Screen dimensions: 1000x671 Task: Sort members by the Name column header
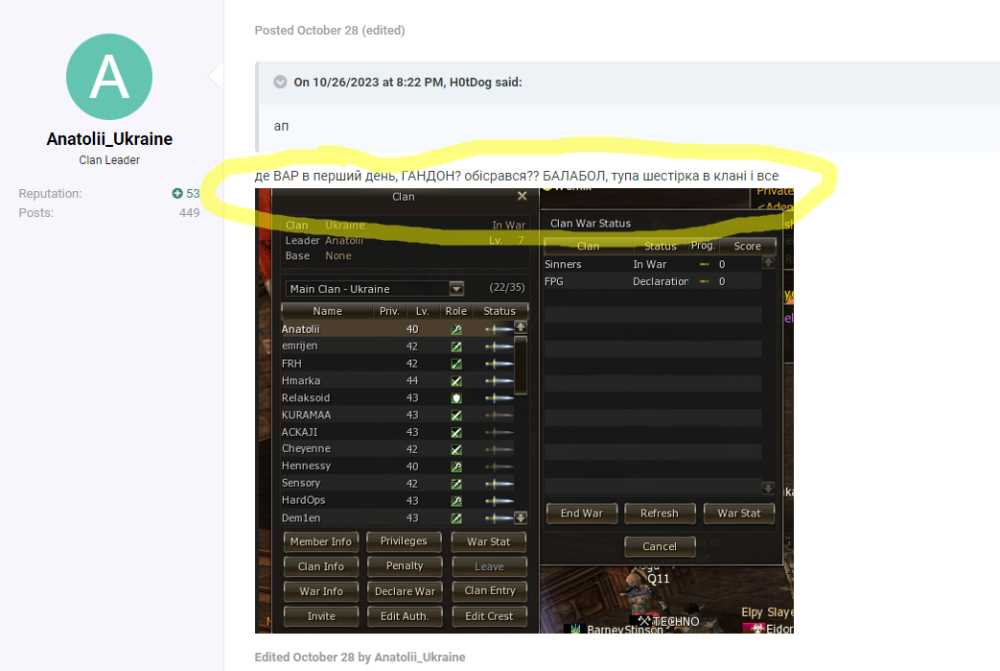tap(327, 311)
